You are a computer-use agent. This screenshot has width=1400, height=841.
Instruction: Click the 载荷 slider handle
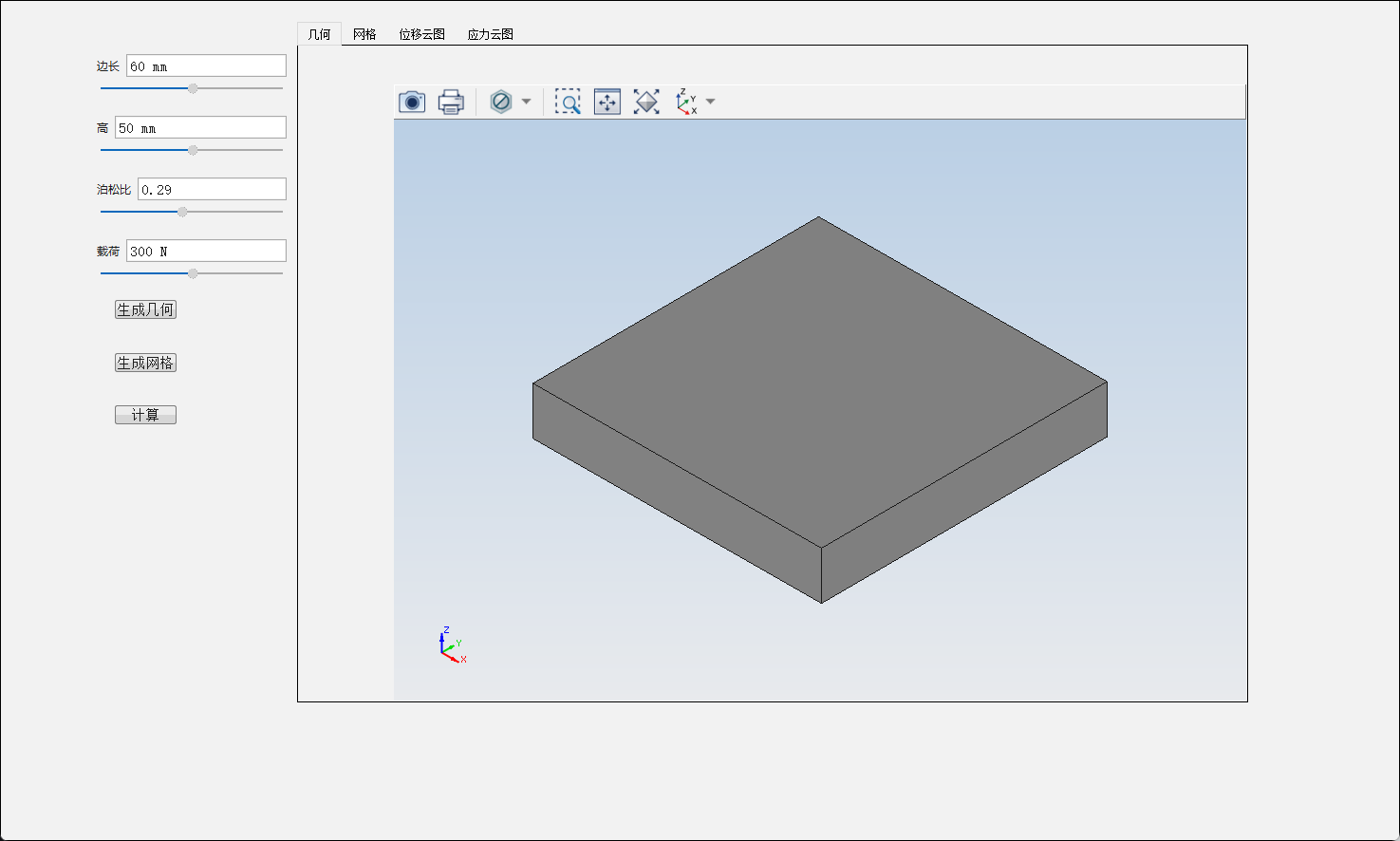[x=193, y=273]
